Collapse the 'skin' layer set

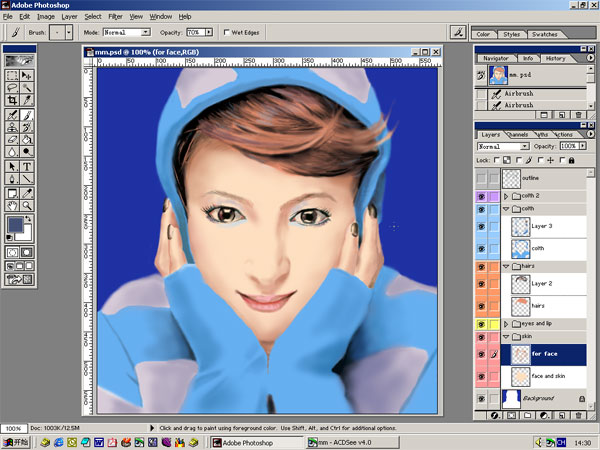(x=506, y=337)
